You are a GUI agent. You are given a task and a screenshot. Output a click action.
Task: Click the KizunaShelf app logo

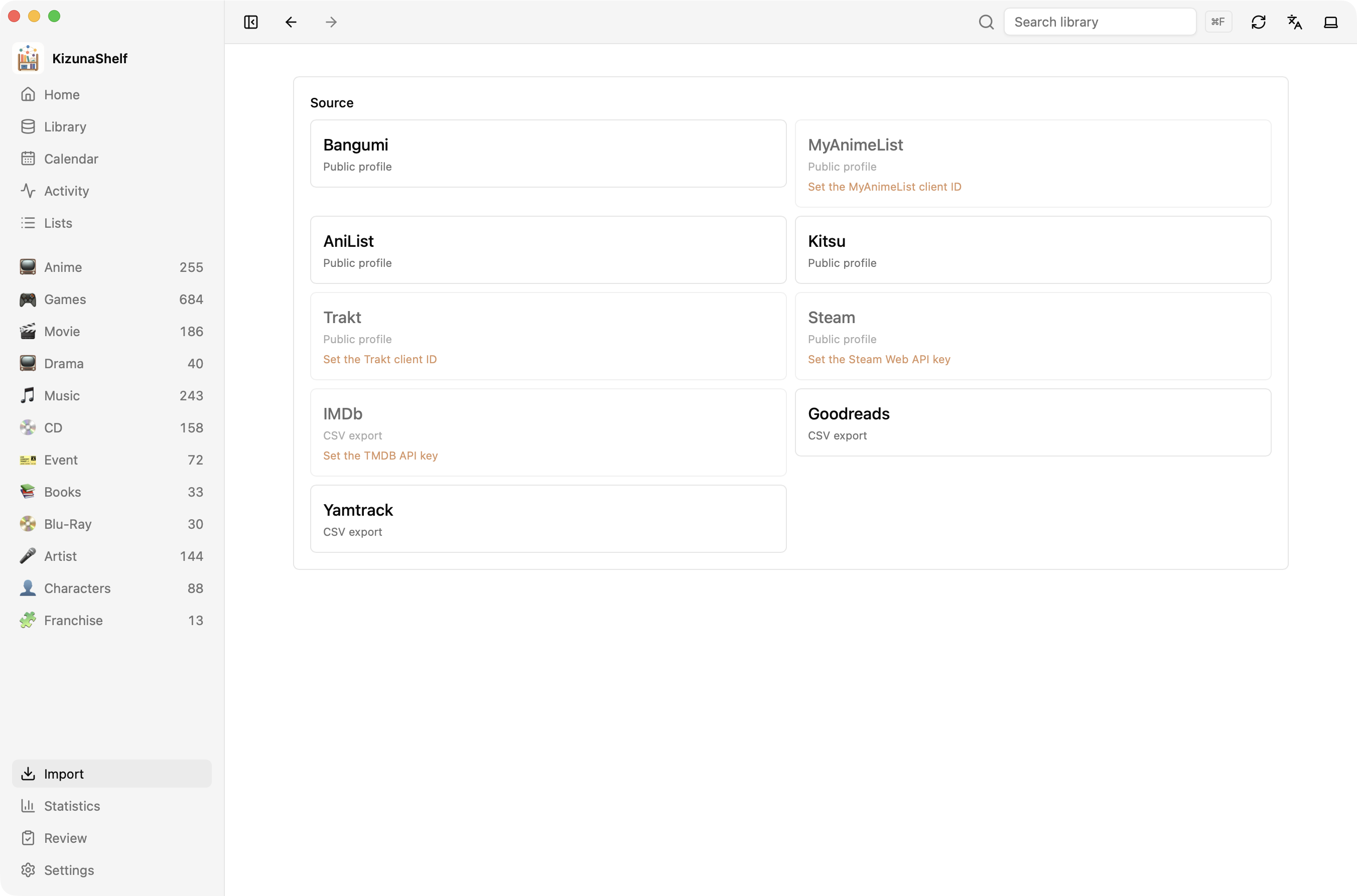28,58
